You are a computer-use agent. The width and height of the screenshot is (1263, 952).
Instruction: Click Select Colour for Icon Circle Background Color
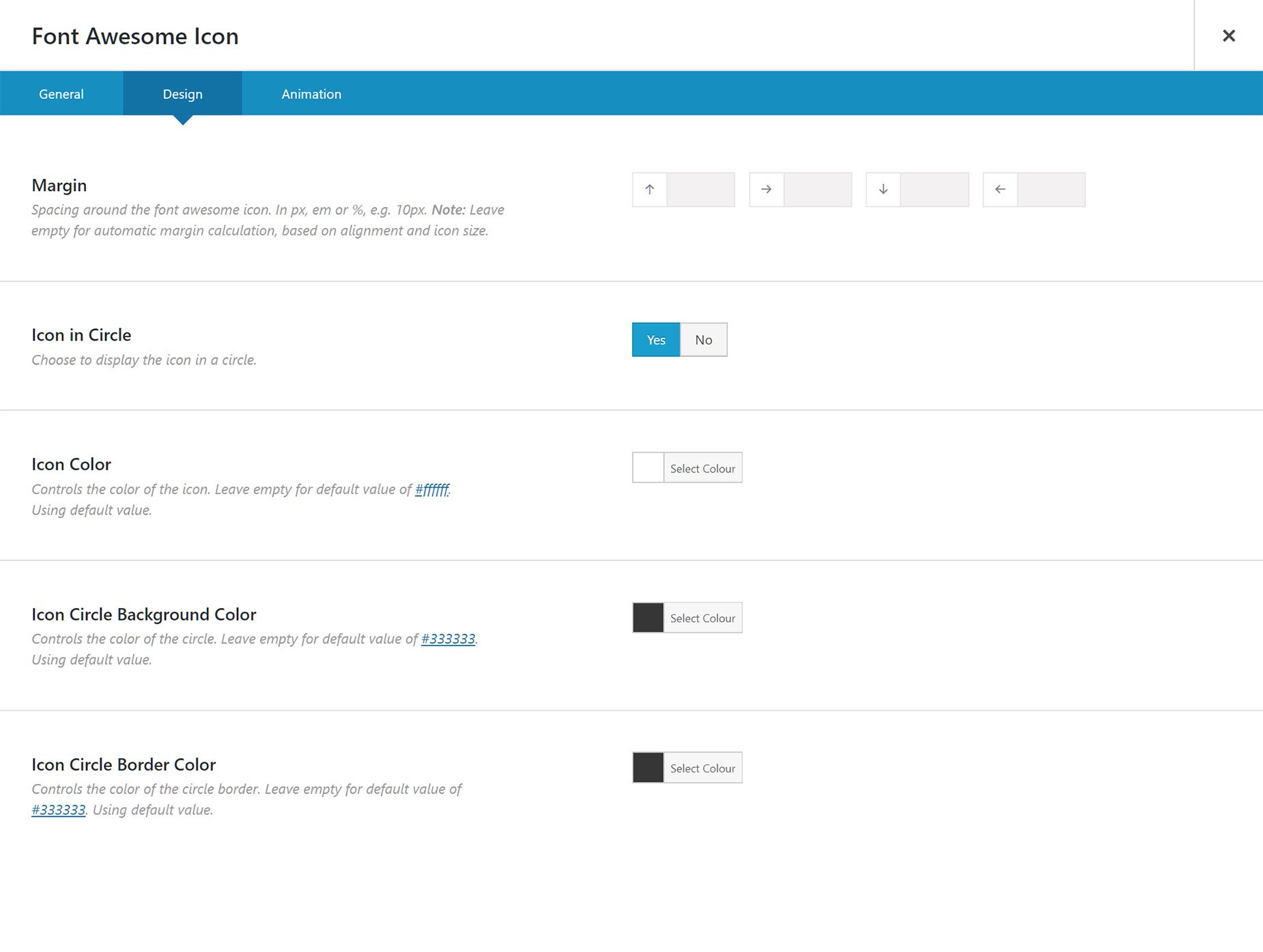click(x=703, y=618)
